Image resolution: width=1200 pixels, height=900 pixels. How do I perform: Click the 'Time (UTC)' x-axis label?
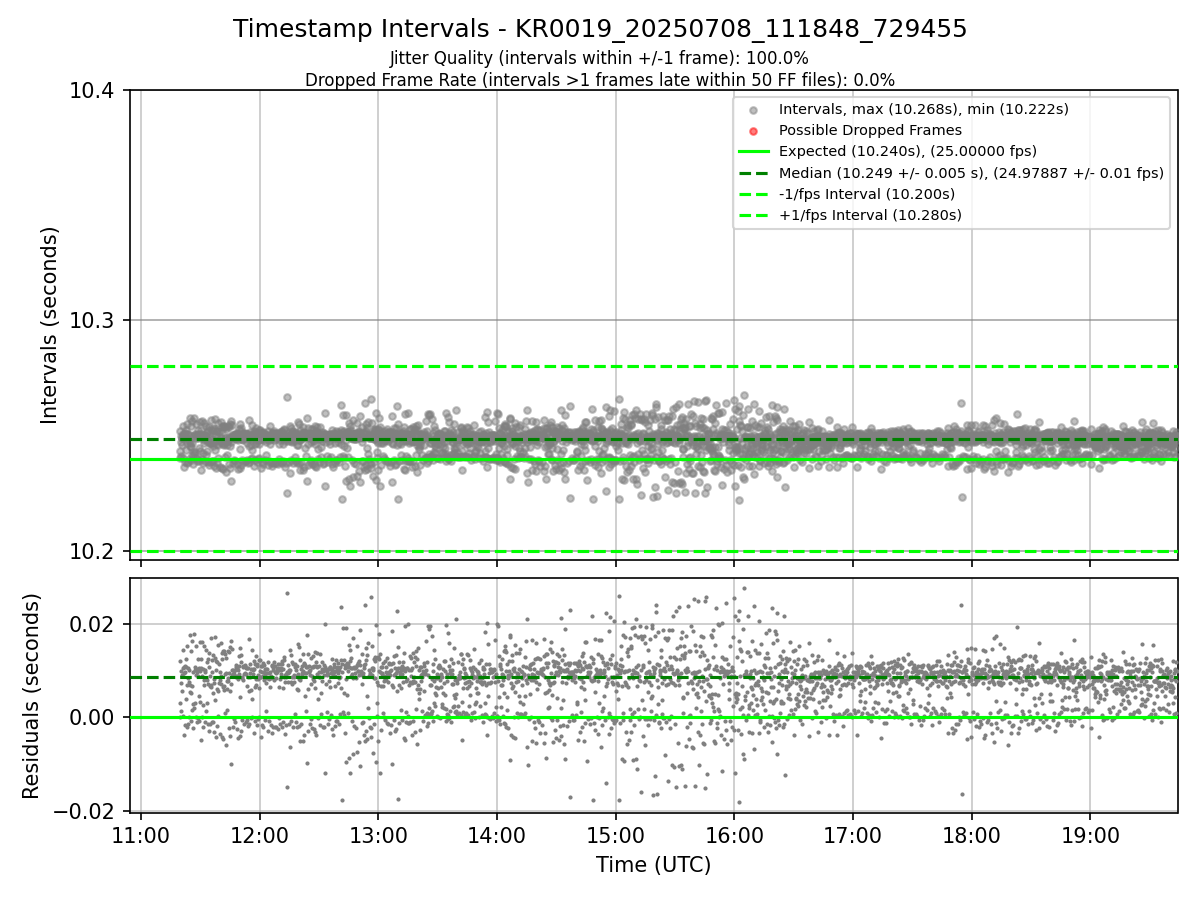[x=653, y=865]
